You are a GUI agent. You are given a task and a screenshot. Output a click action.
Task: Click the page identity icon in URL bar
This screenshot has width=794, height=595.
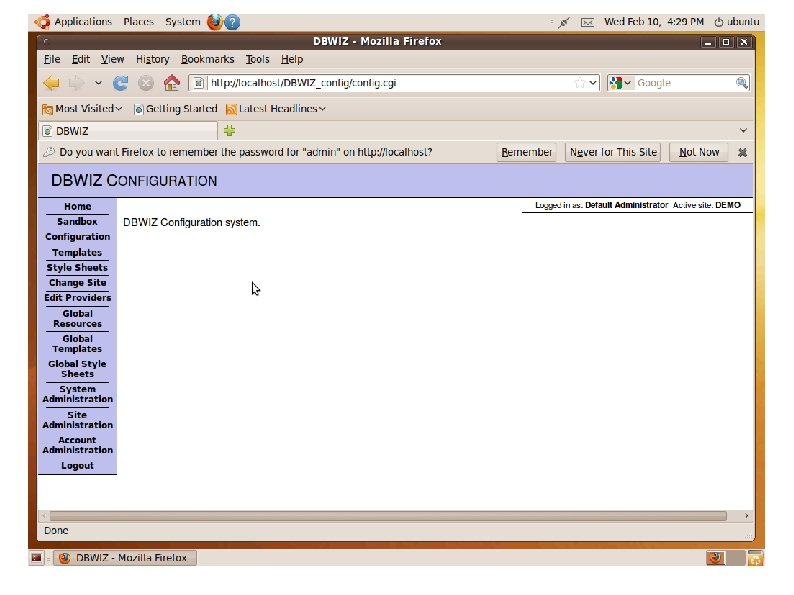[198, 83]
